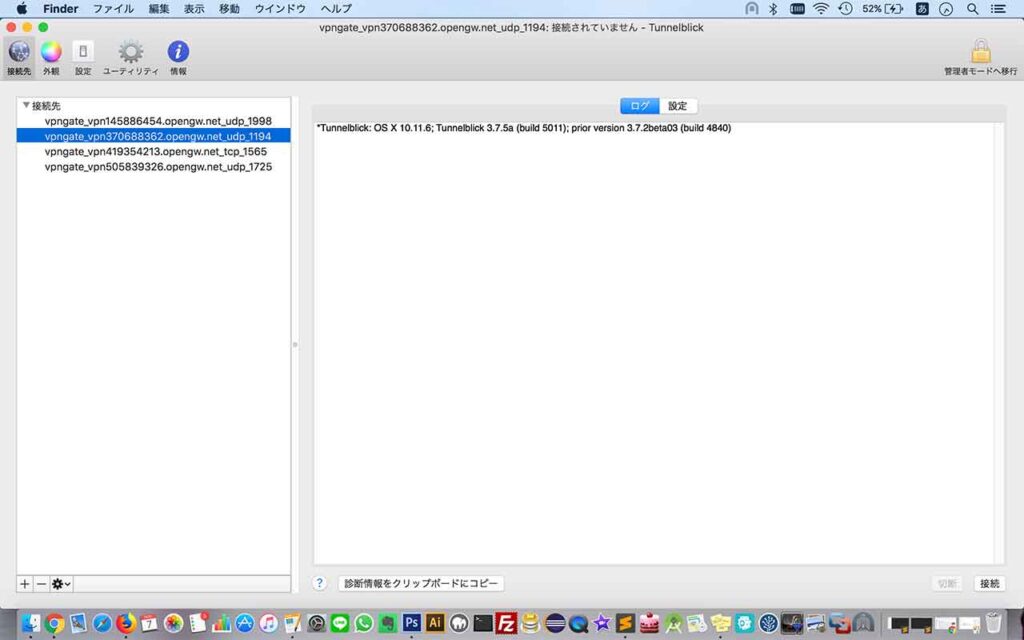This screenshot has width=1024, height=640.
Task: Collapse the 接続先 tree disclosure triangle
Action: pos(26,105)
